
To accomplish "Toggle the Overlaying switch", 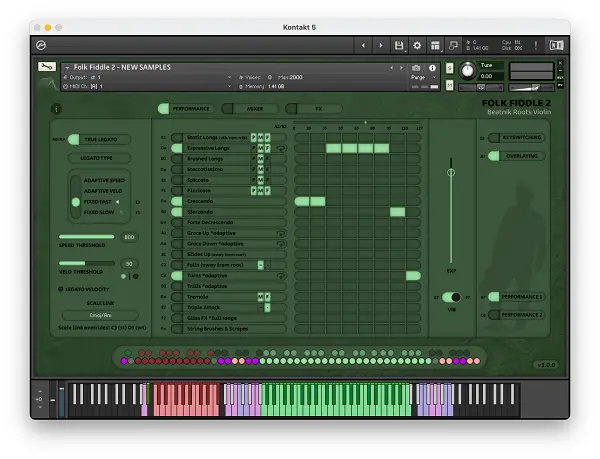I will [x=516, y=156].
